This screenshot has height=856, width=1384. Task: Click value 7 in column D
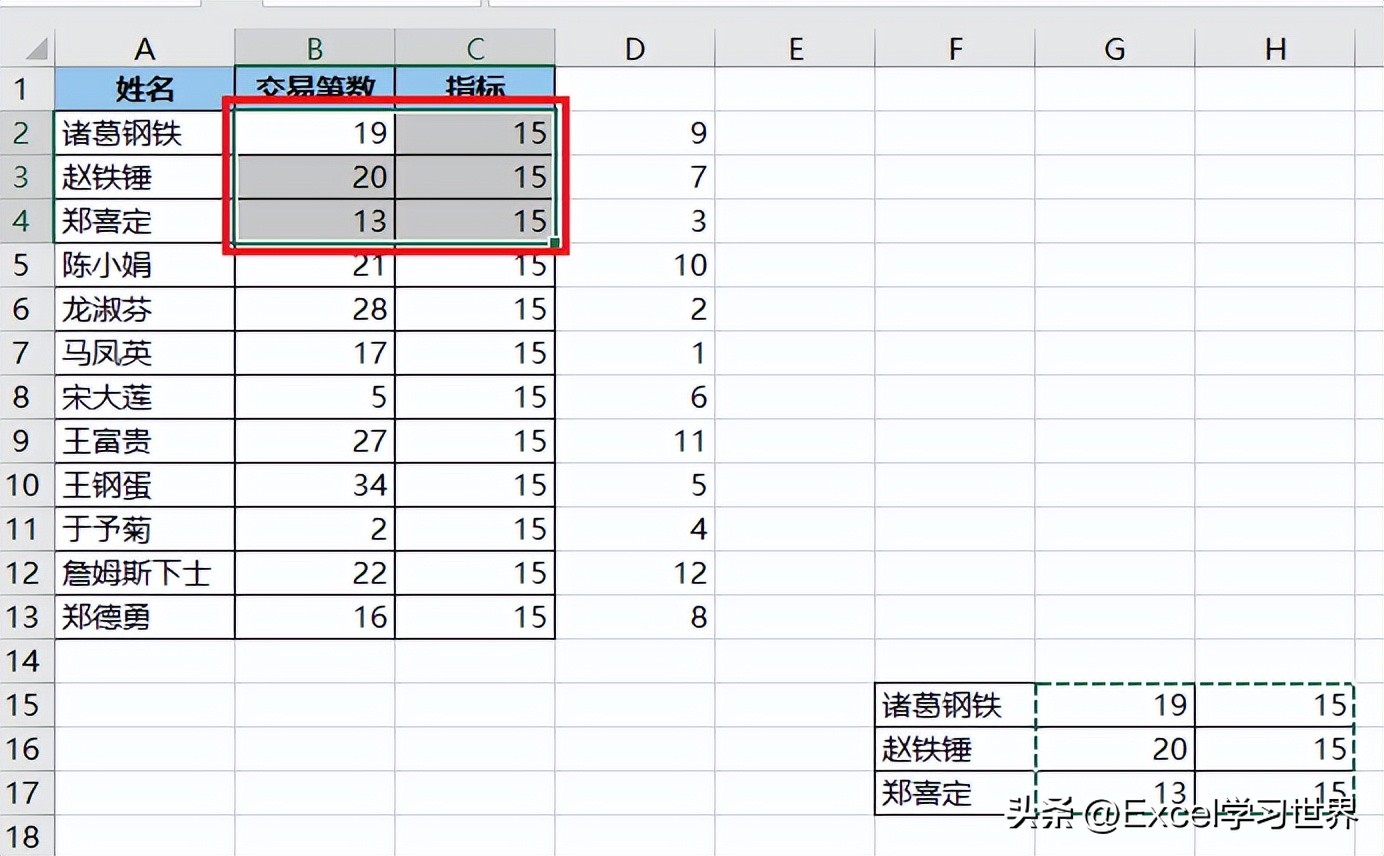pyautogui.click(x=635, y=177)
